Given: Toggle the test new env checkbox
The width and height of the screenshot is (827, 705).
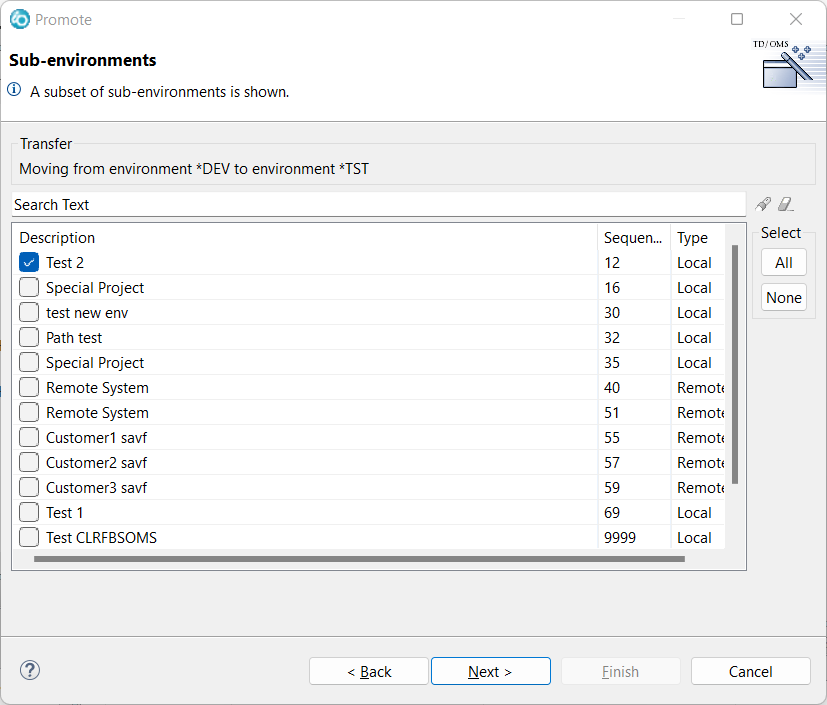Looking at the screenshot, I should pos(29,313).
